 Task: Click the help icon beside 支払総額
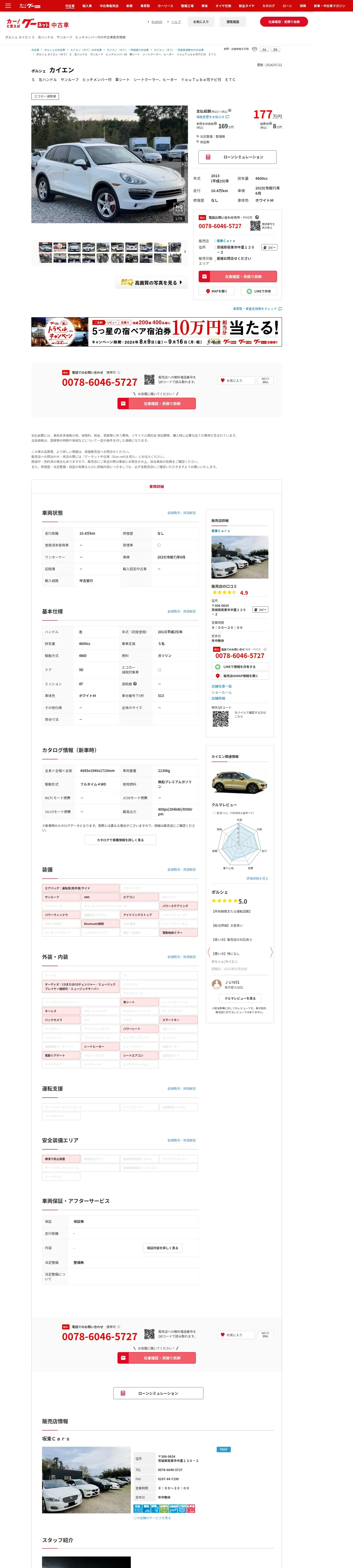(x=230, y=111)
